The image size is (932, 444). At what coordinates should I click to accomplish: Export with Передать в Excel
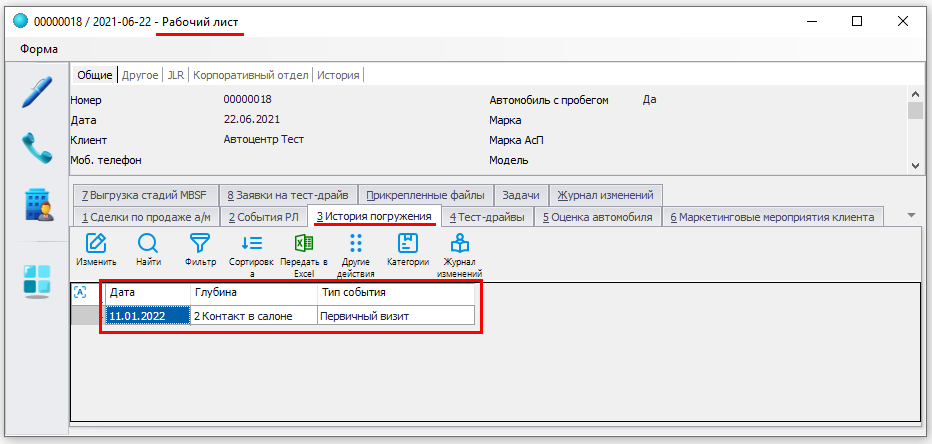[x=304, y=243]
